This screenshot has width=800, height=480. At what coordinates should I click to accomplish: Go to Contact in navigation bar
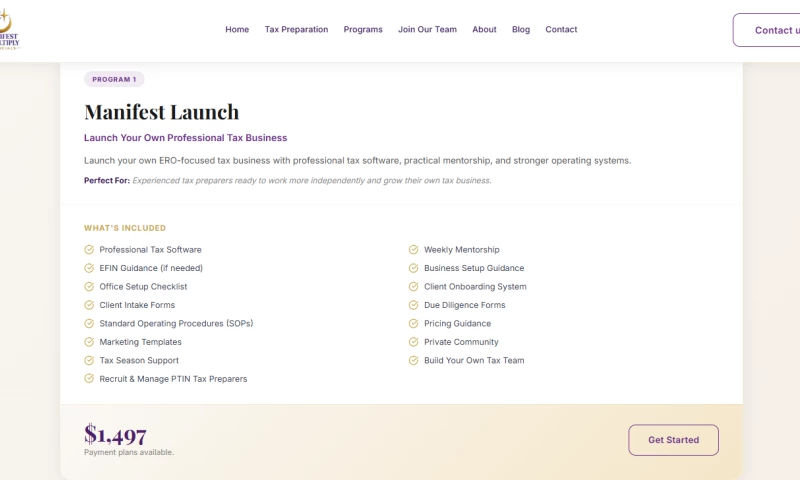(561, 30)
